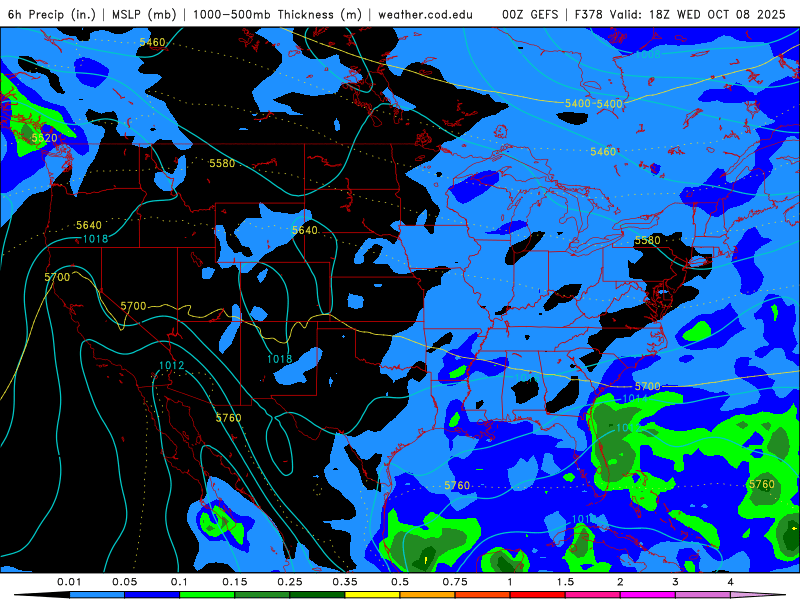Click the '0.75' legend value
800x600 pixels.
(455, 582)
